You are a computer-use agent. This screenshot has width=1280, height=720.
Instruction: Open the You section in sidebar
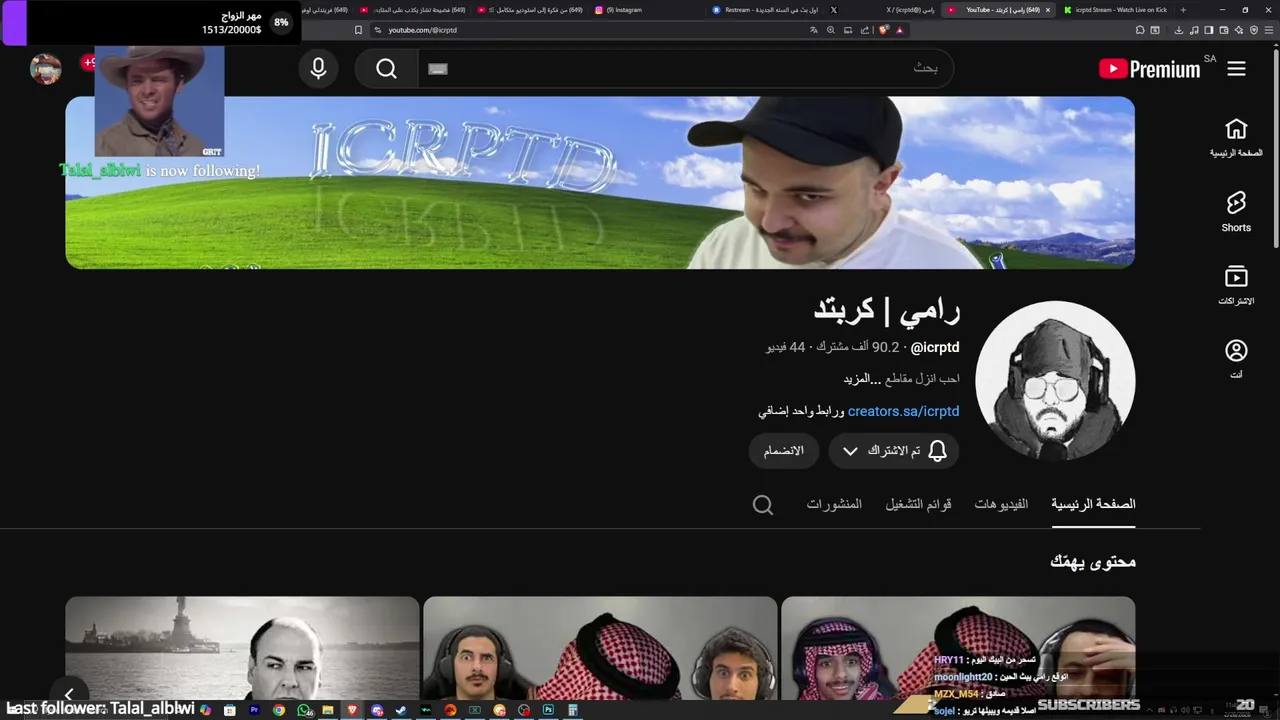[1236, 359]
